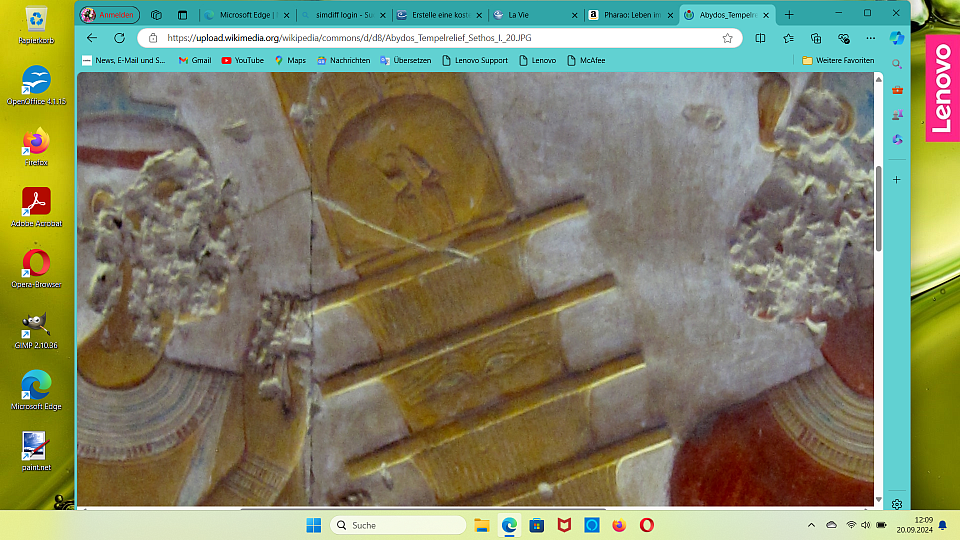Open a new tab with plus

click(789, 15)
